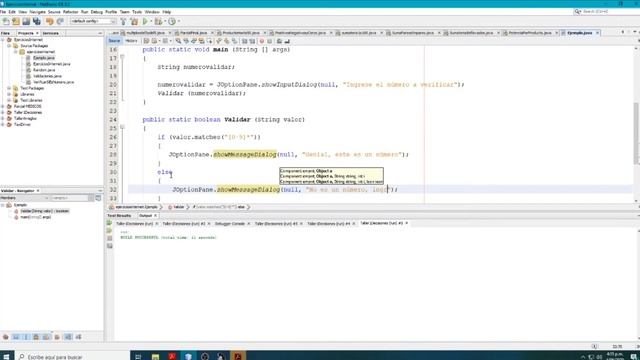The image size is (640, 360).
Task: Collapse code fold at line 17
Action: click(122, 58)
